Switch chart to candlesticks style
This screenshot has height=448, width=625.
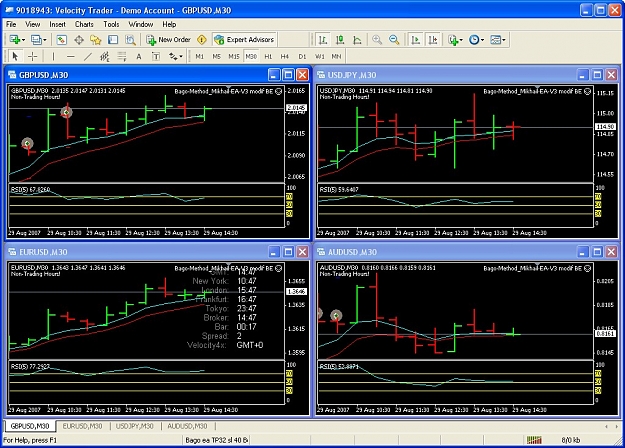pos(340,40)
